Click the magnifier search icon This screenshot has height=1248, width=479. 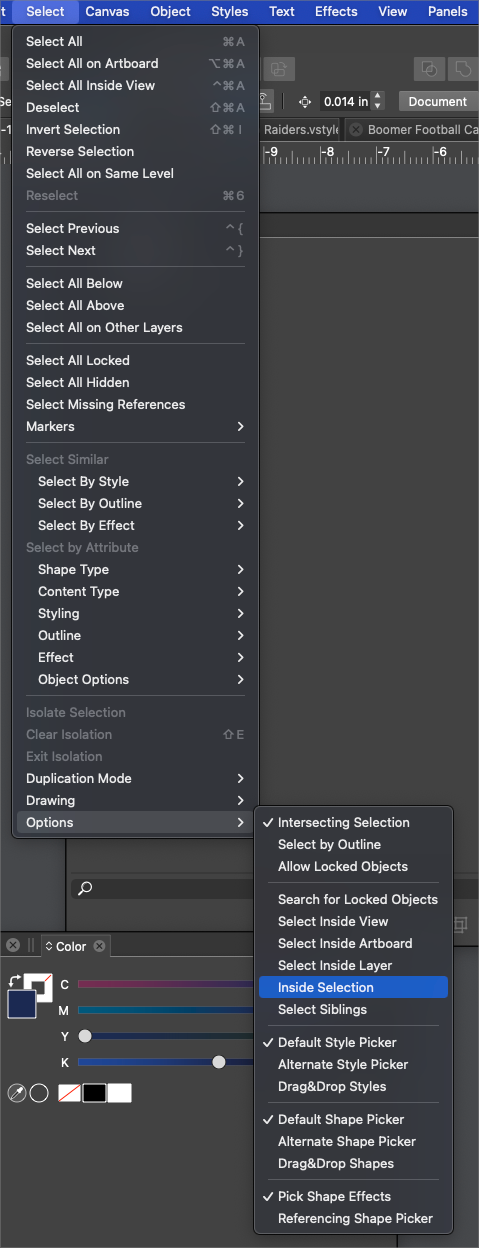pyautogui.click(x=85, y=889)
